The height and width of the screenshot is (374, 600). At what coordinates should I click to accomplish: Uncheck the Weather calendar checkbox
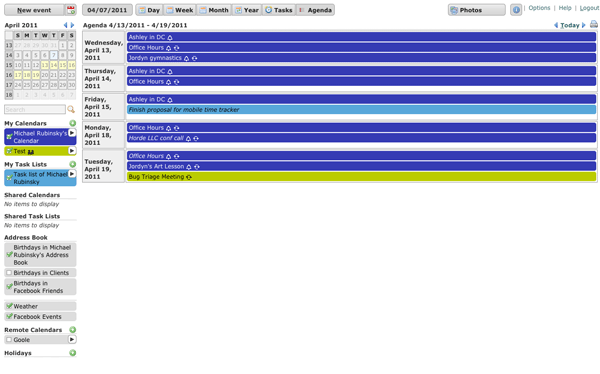[9, 306]
